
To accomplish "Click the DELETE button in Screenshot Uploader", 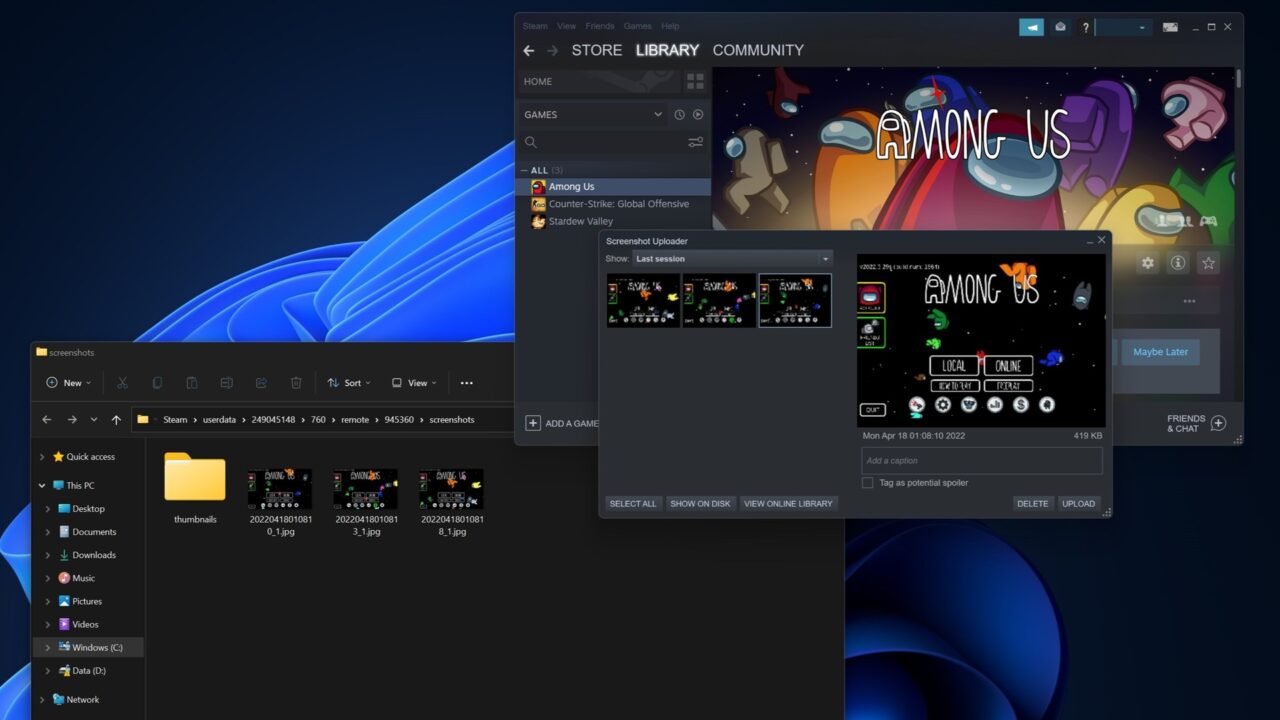I will (x=1033, y=504).
